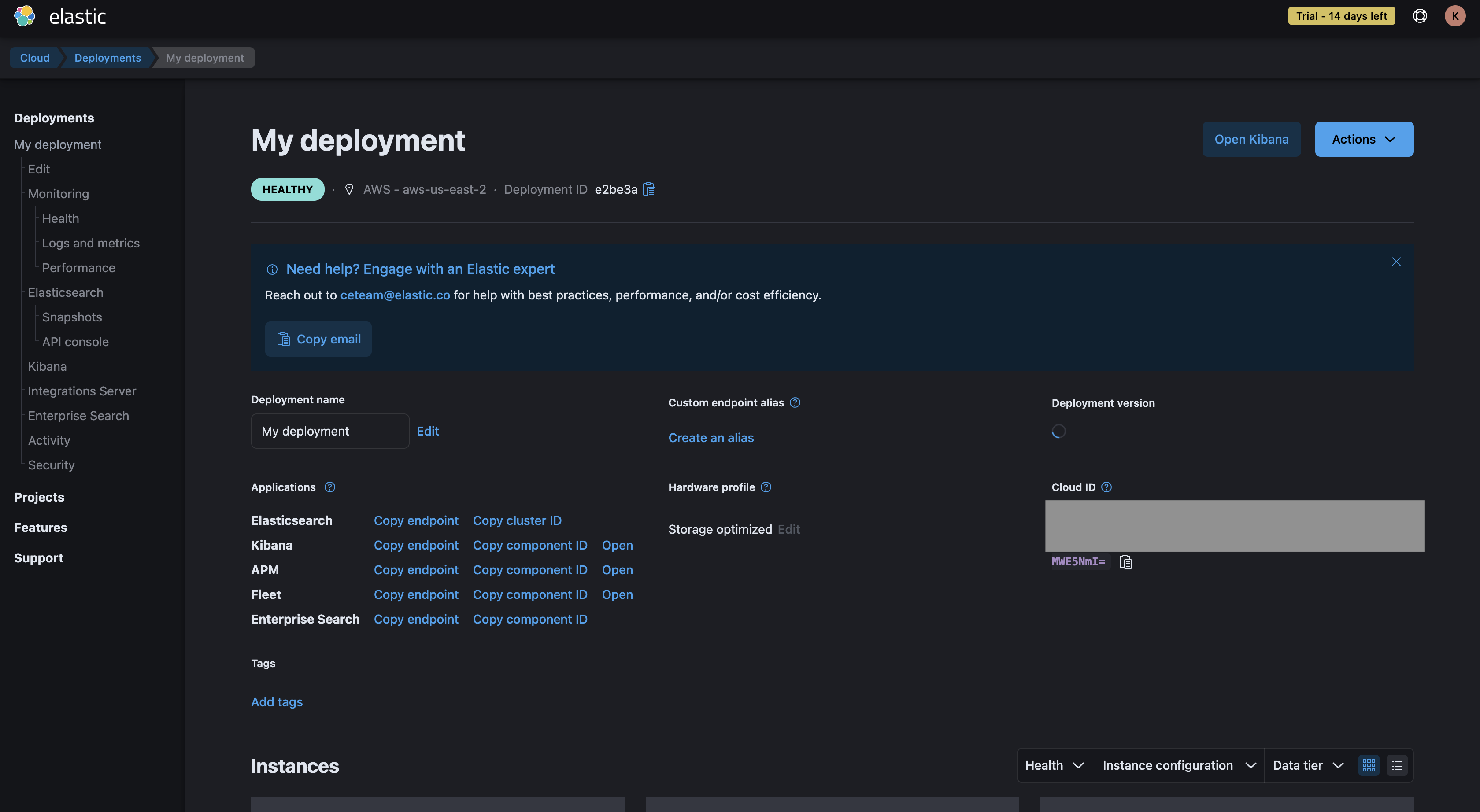
Task: Click the info icon in help banner
Action: (272, 269)
